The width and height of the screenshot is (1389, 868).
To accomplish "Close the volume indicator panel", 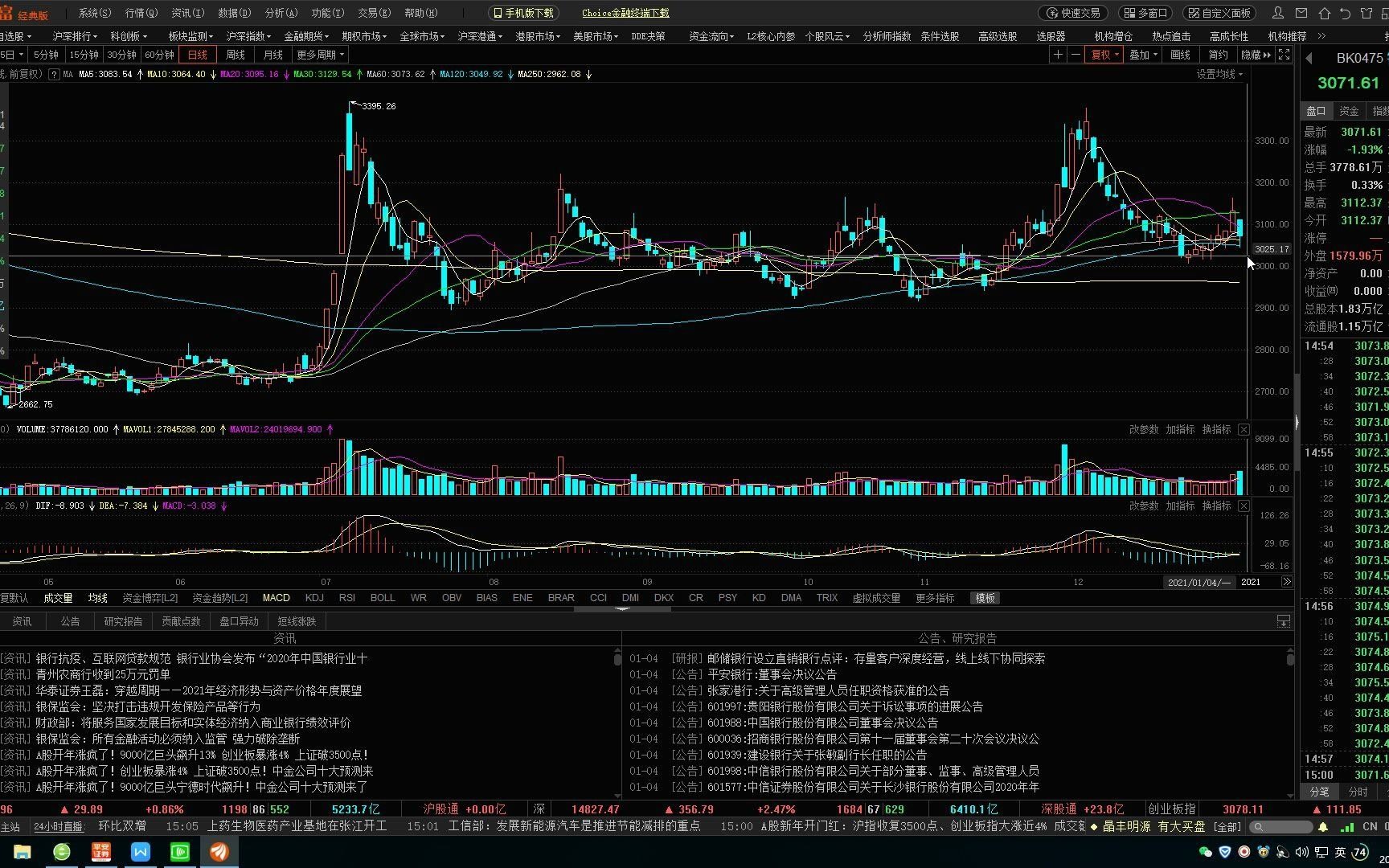I will (x=1244, y=429).
